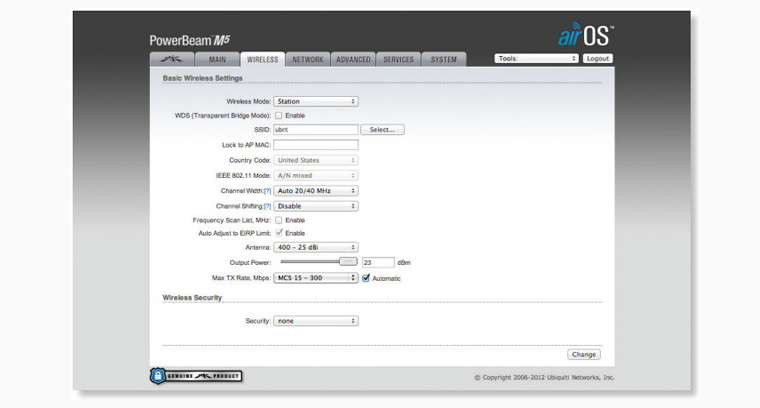
Task: Enable WDS Transparent Bridge Mode checkbox
Action: point(279,115)
